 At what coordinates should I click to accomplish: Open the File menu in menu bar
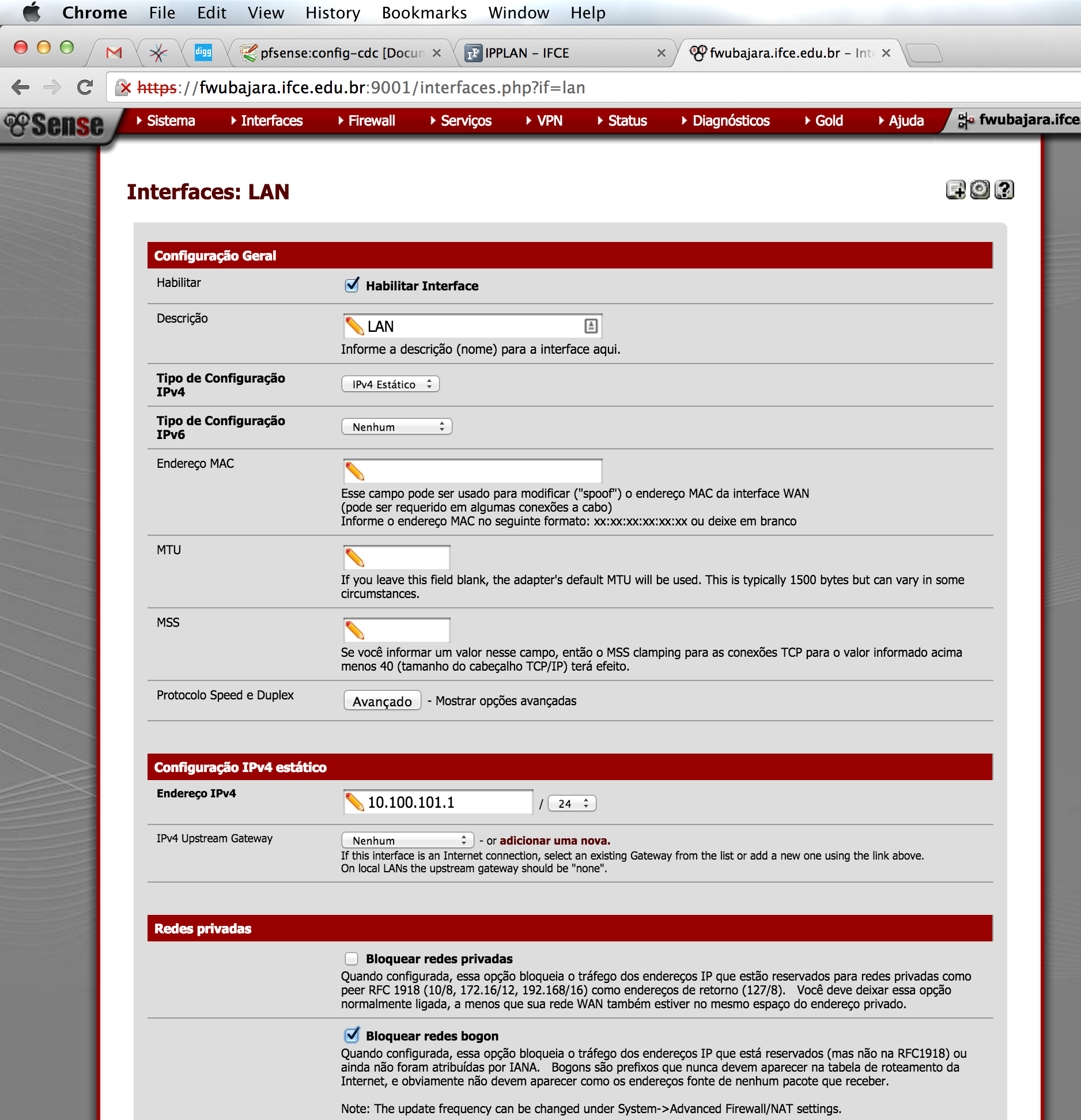[x=162, y=13]
